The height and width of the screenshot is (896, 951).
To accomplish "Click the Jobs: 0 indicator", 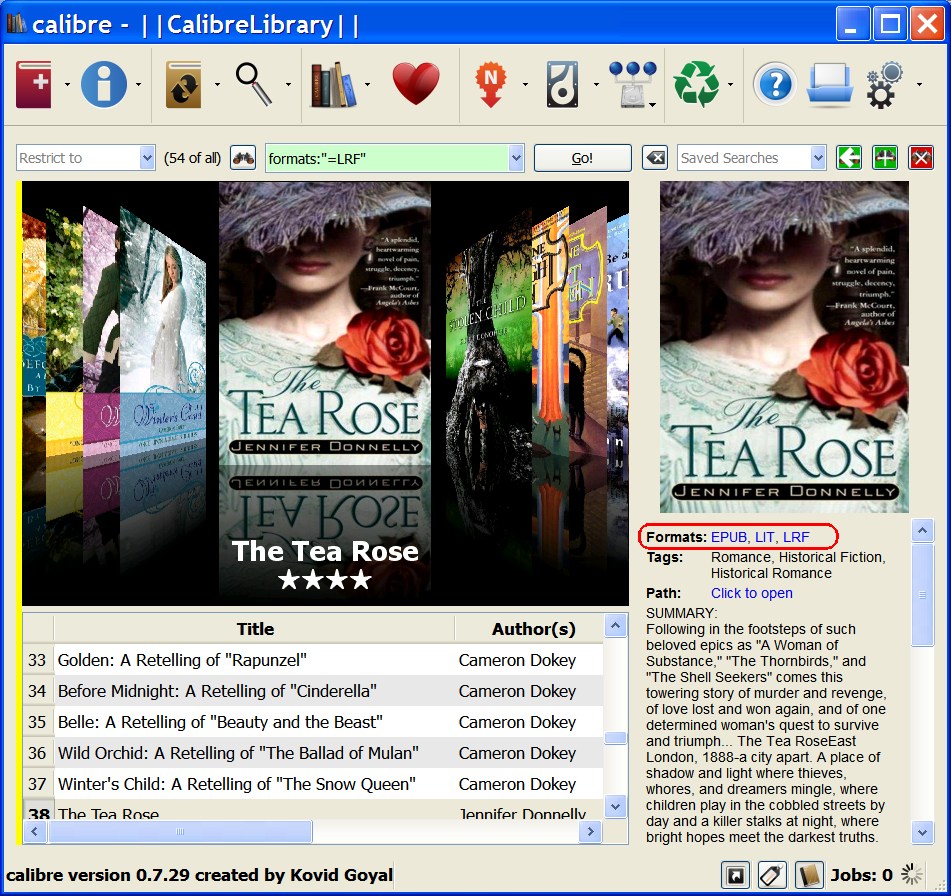I will click(x=861, y=875).
